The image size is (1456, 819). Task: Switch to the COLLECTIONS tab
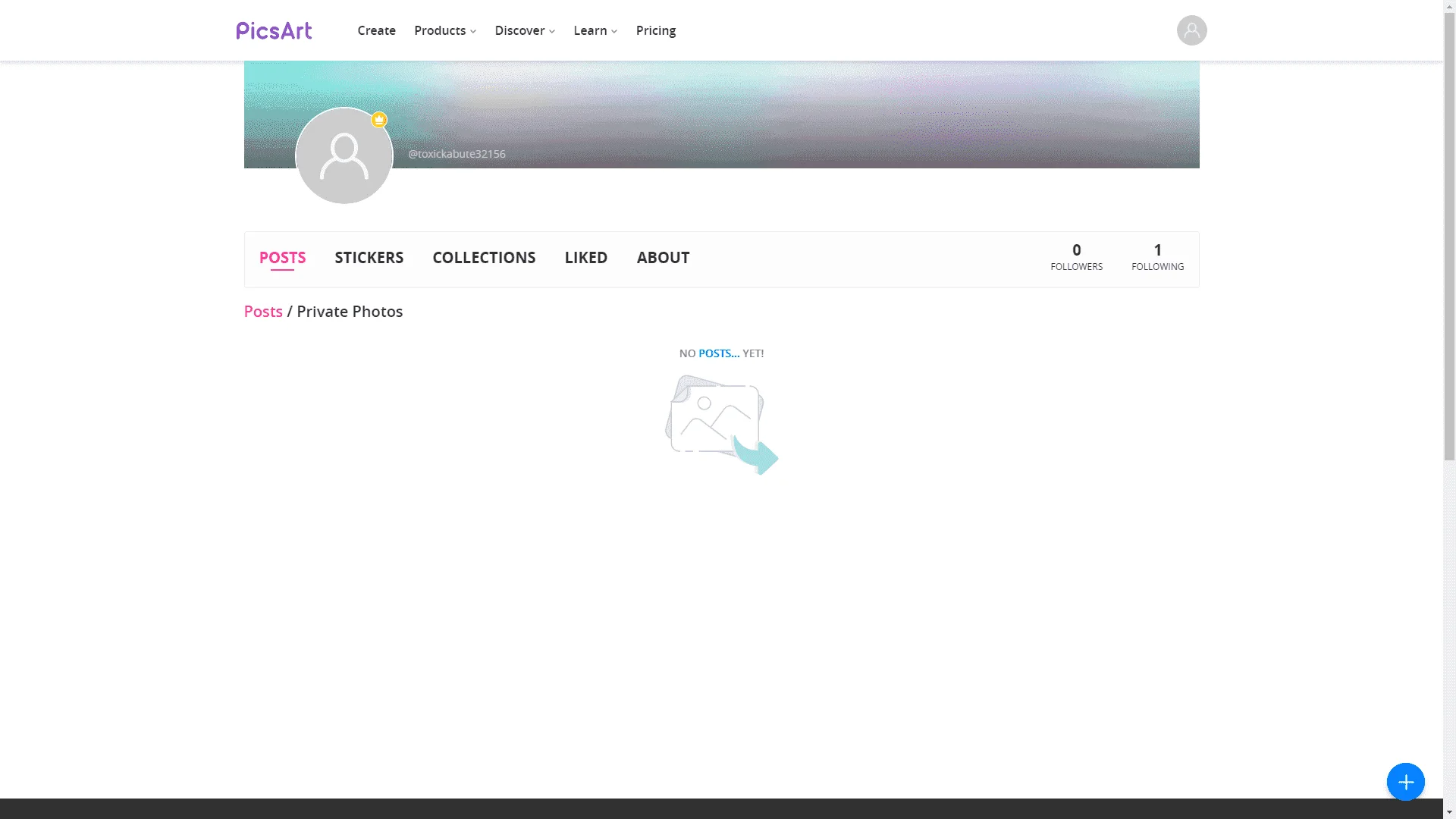pos(484,258)
